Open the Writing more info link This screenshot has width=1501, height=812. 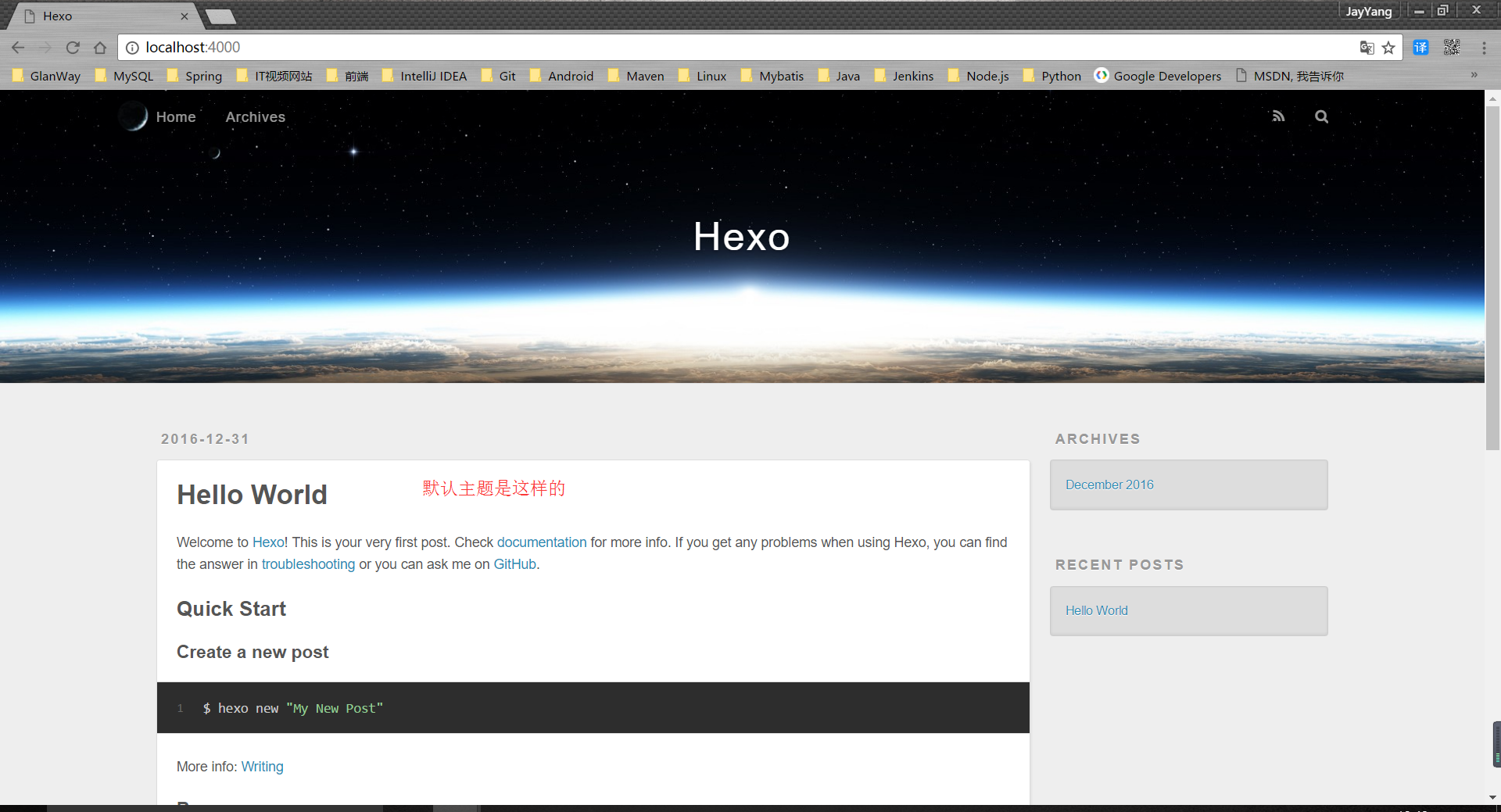pyautogui.click(x=263, y=767)
